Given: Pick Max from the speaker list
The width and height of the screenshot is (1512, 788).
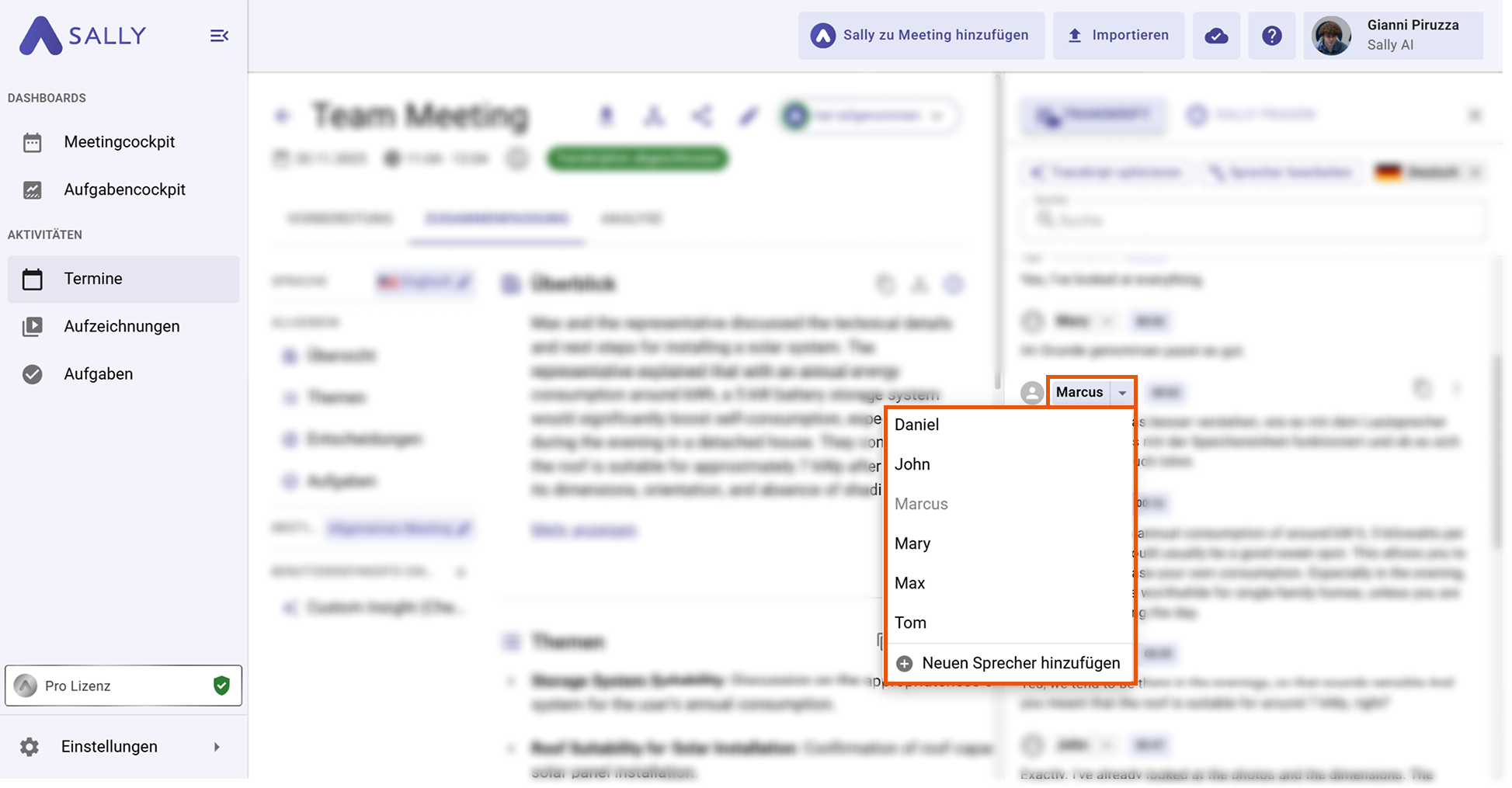Looking at the screenshot, I should coord(909,583).
